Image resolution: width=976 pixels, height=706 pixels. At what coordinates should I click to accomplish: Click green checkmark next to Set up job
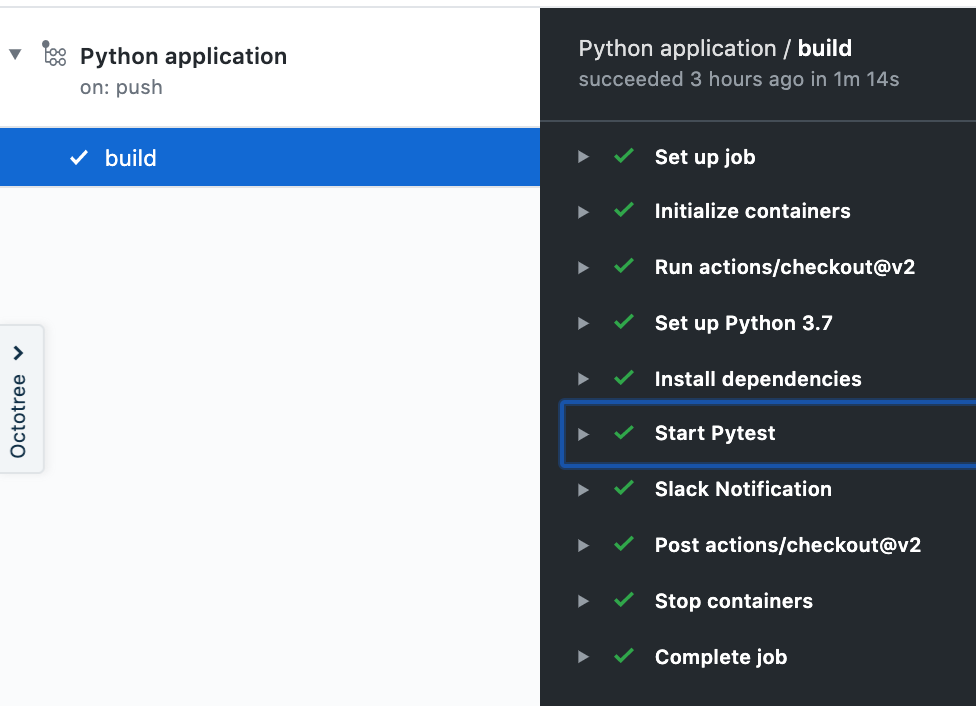coord(625,156)
